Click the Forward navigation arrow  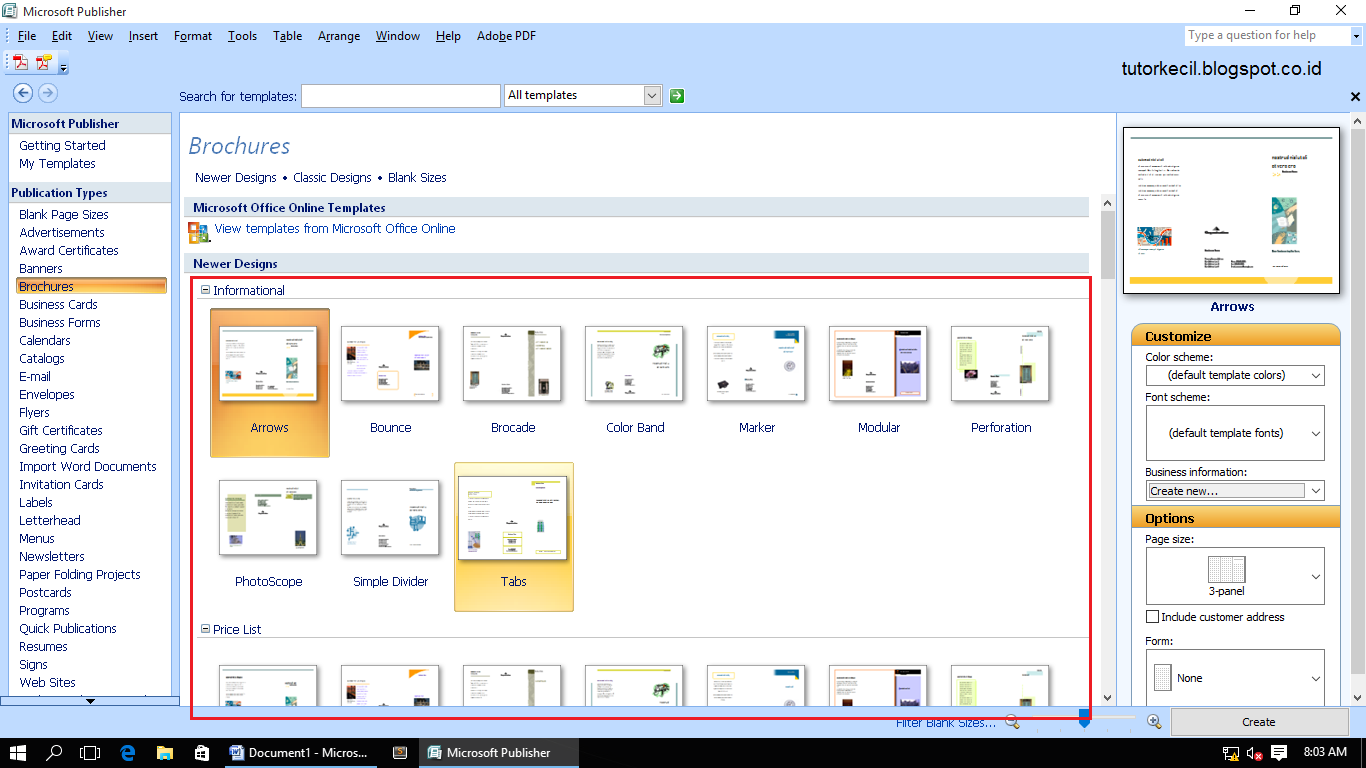[47, 93]
